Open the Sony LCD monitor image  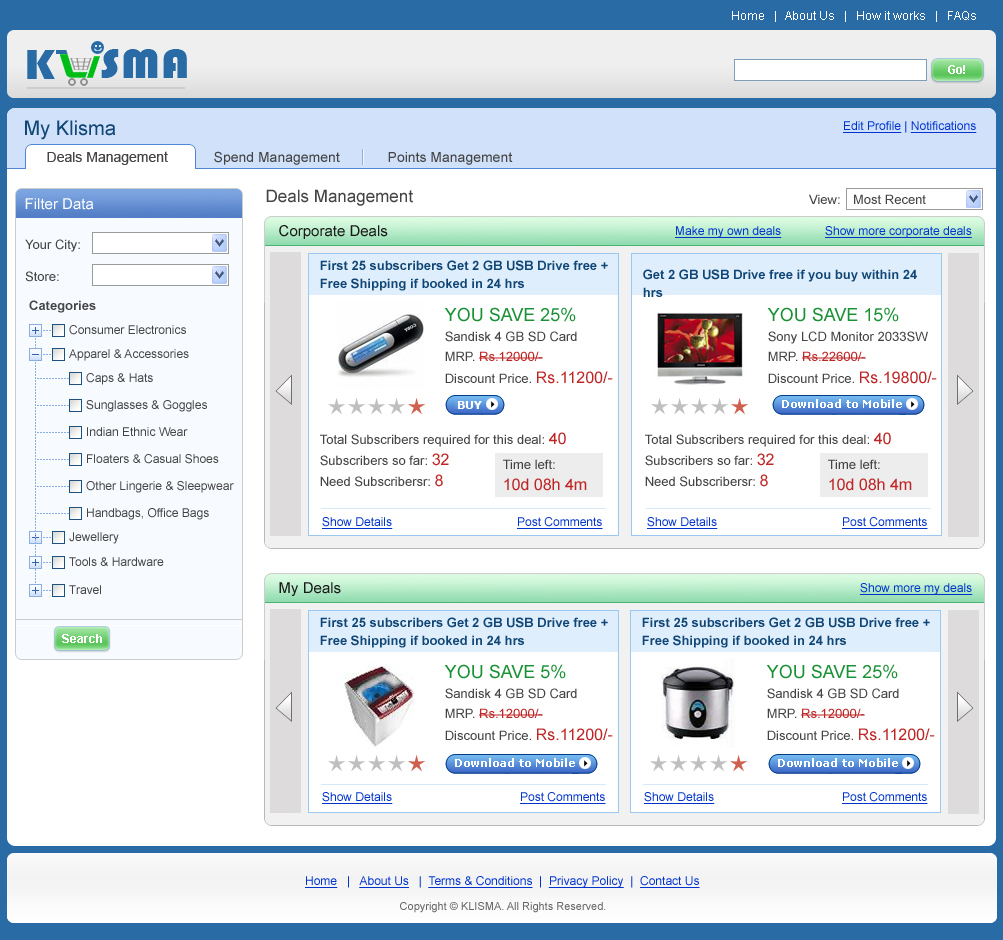click(x=700, y=348)
